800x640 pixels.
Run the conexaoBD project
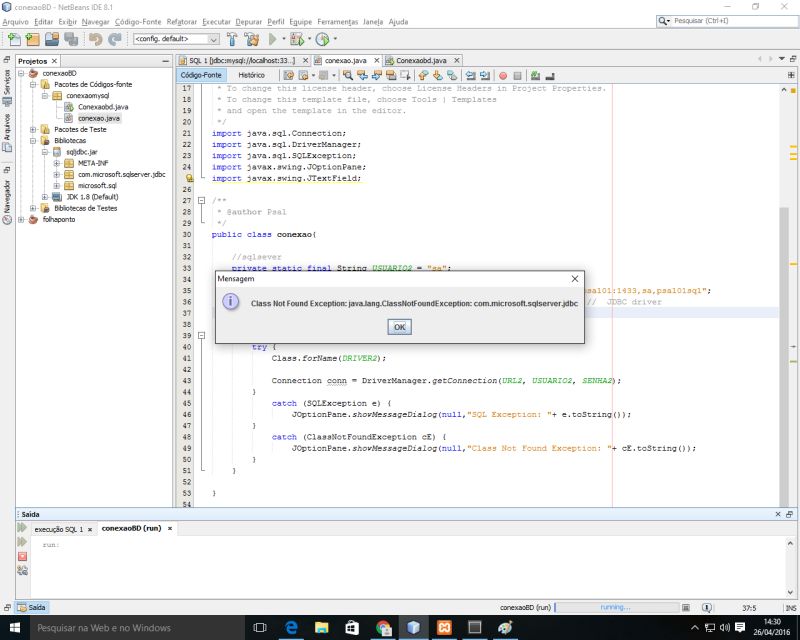click(274, 39)
